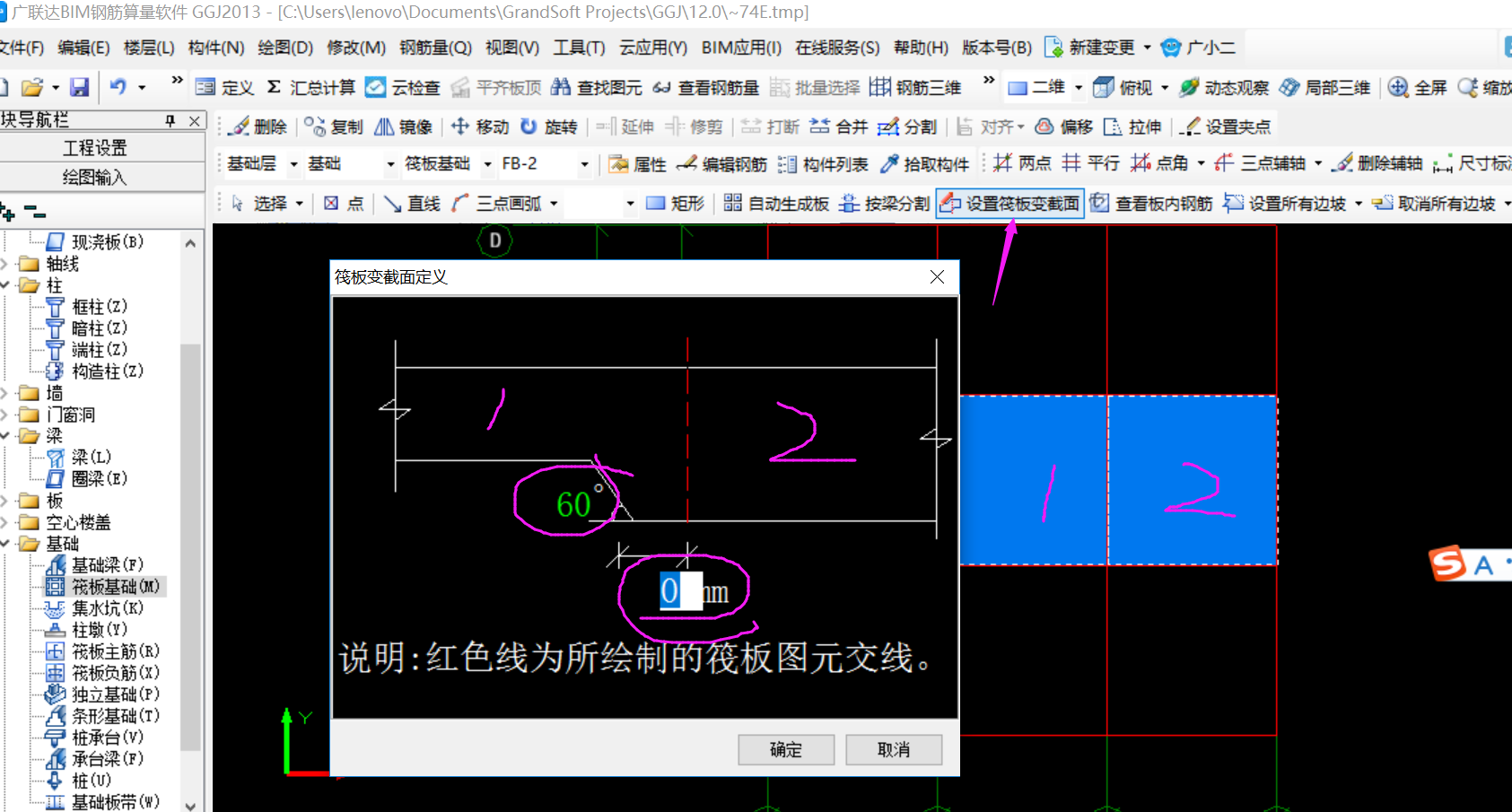Select the 旋转 rotate tool
Viewport: 1512px width, 812px height.
(548, 127)
